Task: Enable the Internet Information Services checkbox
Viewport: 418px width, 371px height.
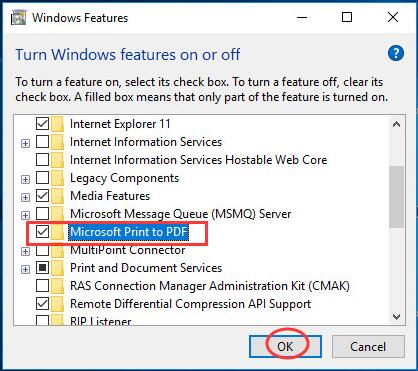Action: pyautogui.click(x=42, y=142)
